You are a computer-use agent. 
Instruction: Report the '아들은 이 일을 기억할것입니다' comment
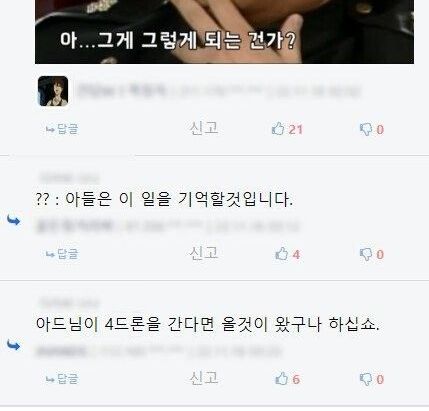pos(204,253)
